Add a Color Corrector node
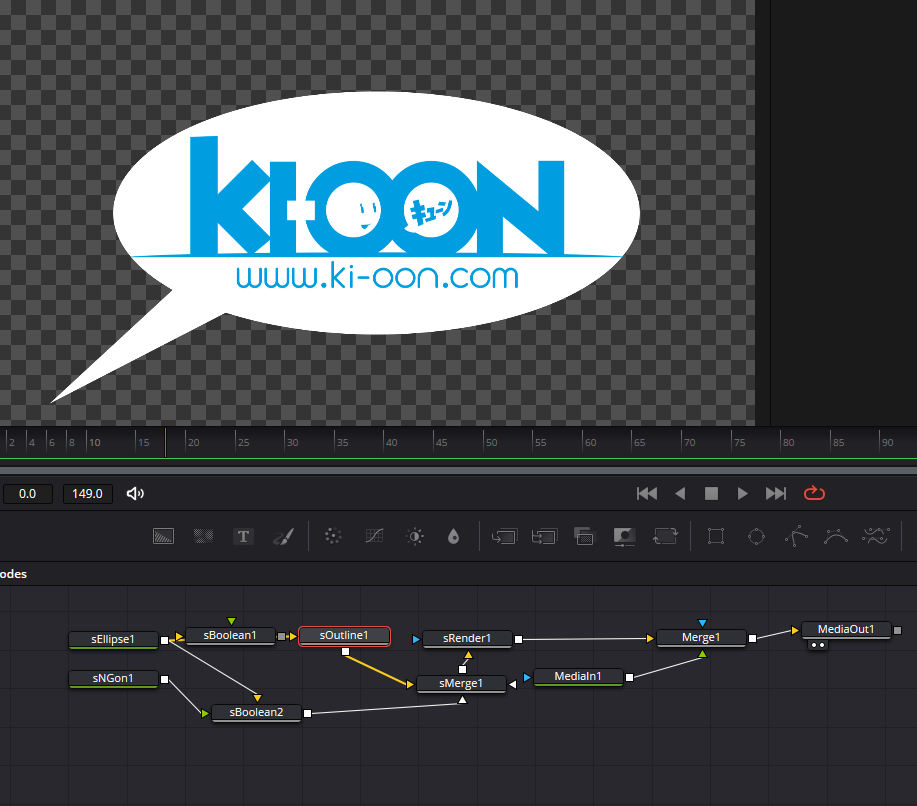Image resolution: width=917 pixels, height=806 pixels. pyautogui.click(x=333, y=536)
